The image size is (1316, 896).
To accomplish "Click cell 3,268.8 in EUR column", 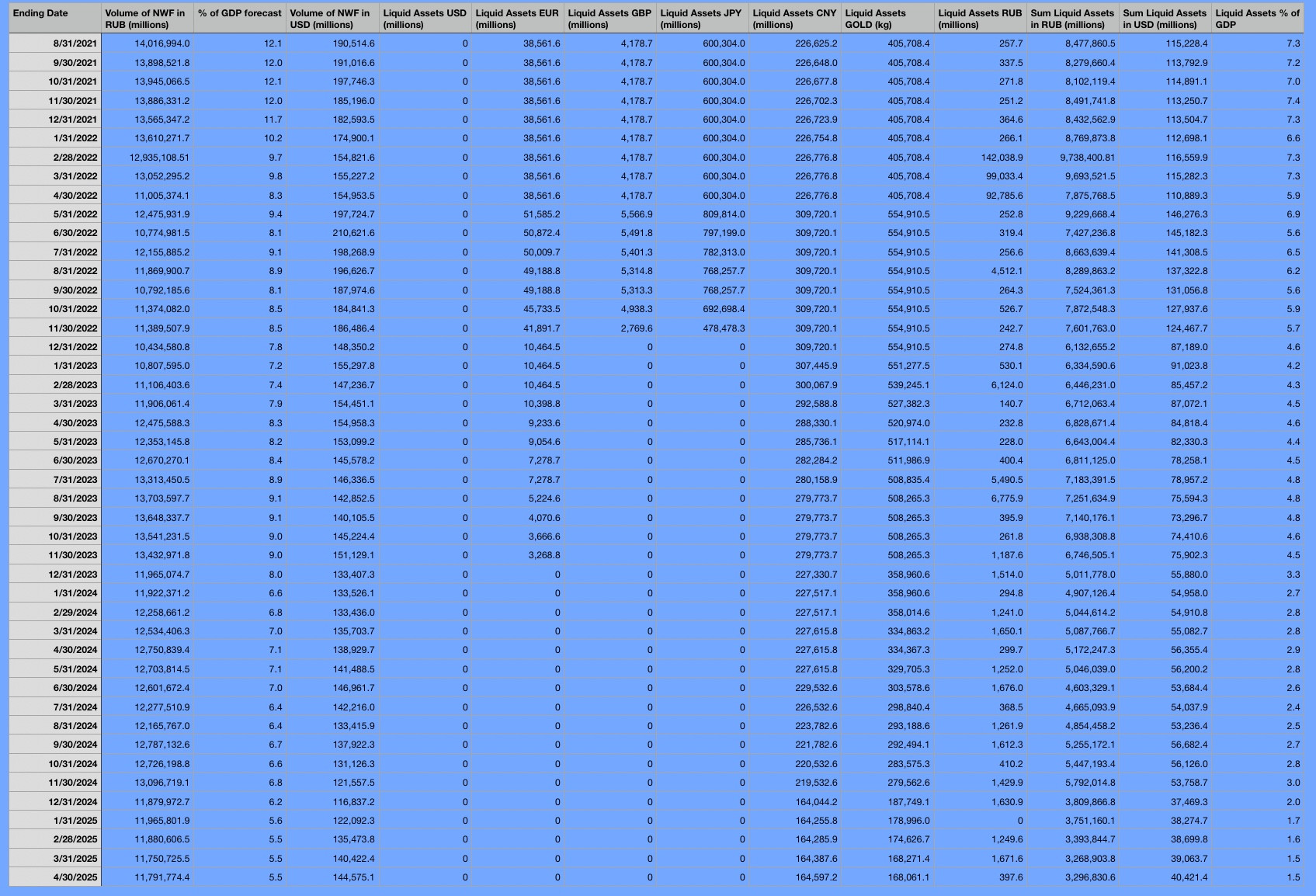I will tap(518, 555).
